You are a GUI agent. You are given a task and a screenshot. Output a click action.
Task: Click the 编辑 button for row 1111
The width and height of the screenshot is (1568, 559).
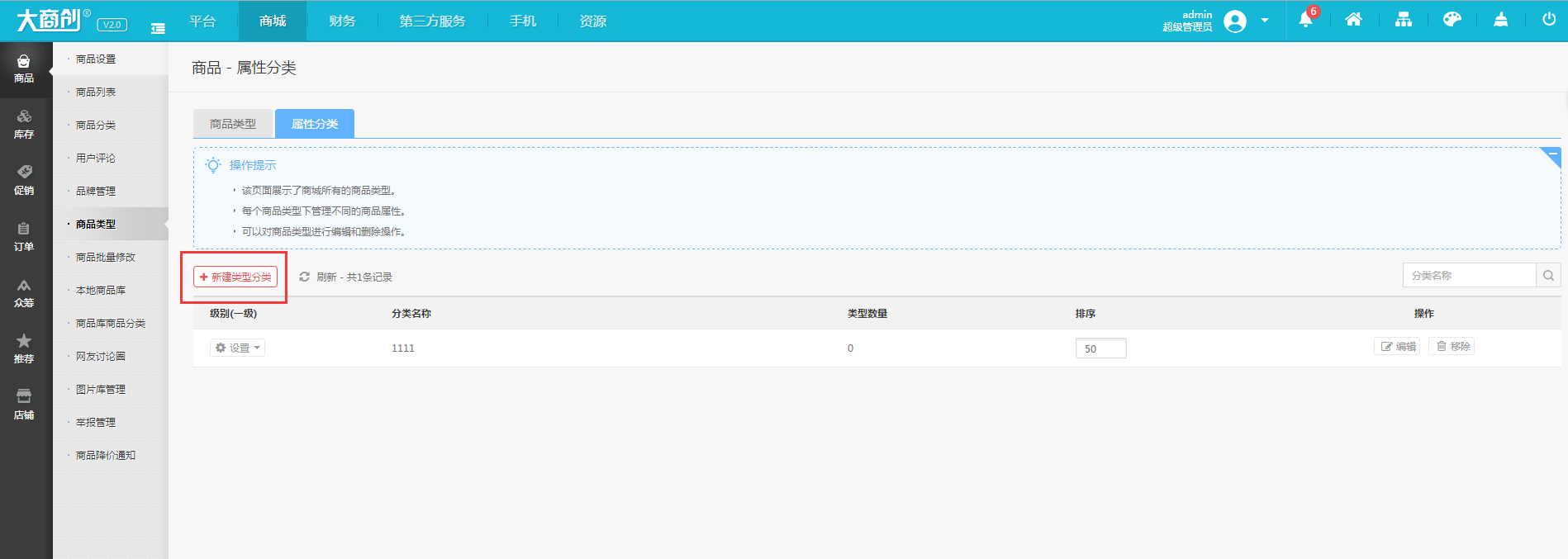point(1398,347)
